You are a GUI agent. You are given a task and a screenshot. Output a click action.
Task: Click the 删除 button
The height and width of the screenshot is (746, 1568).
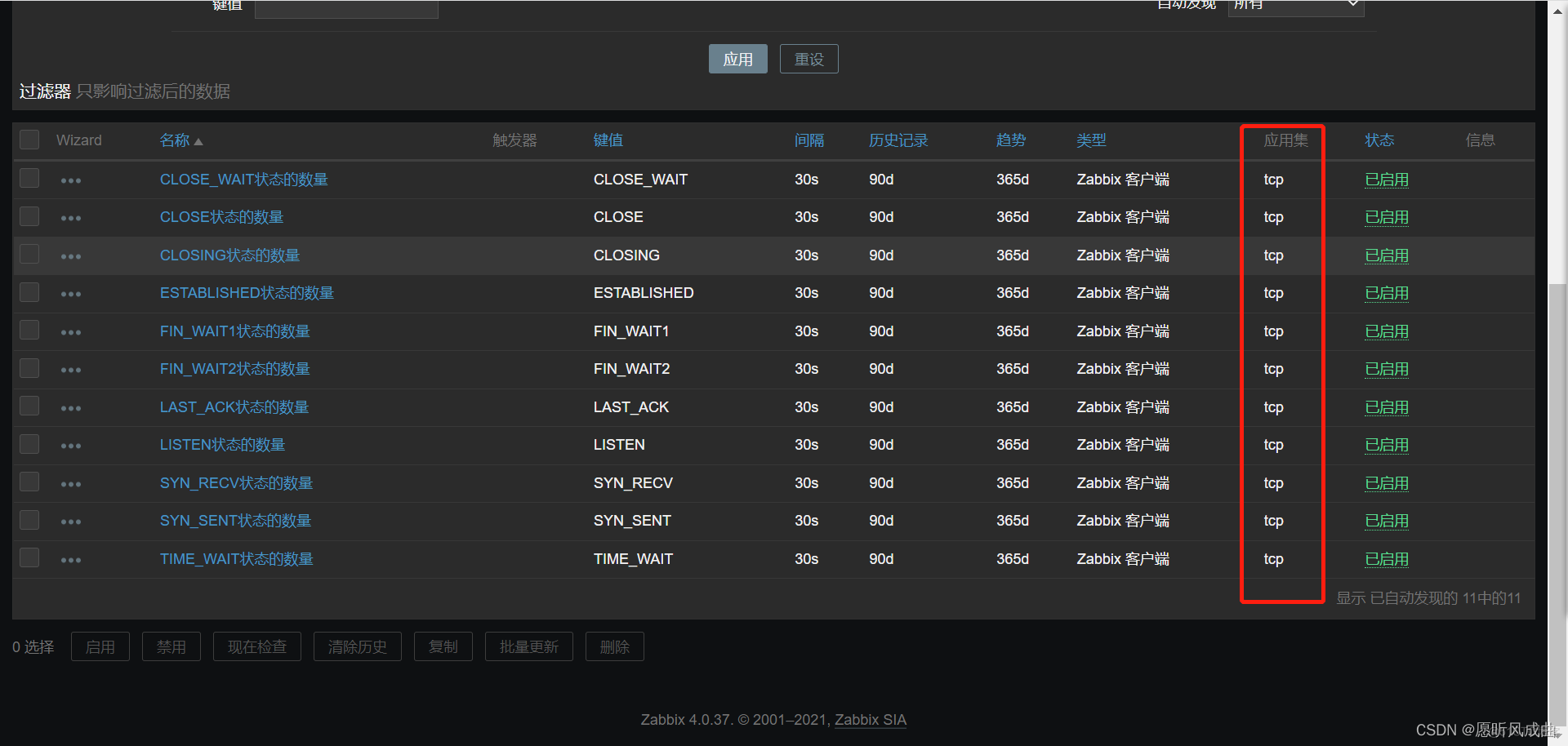click(615, 646)
